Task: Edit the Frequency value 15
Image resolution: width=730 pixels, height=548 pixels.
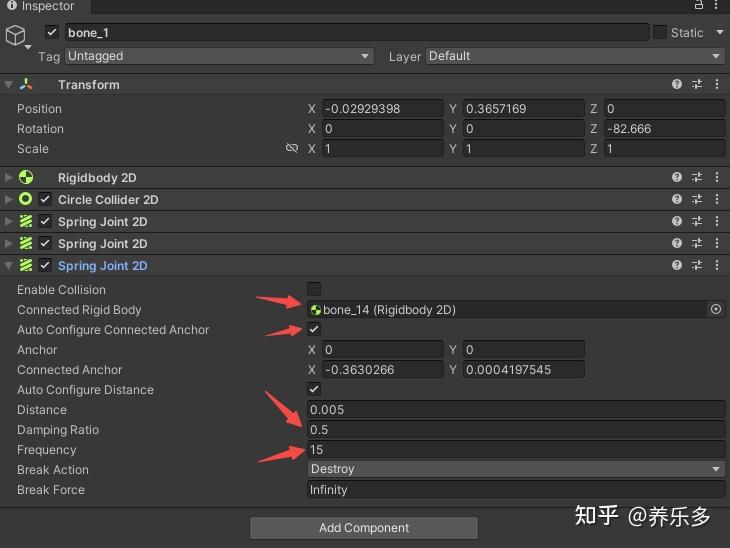Action: tap(516, 450)
